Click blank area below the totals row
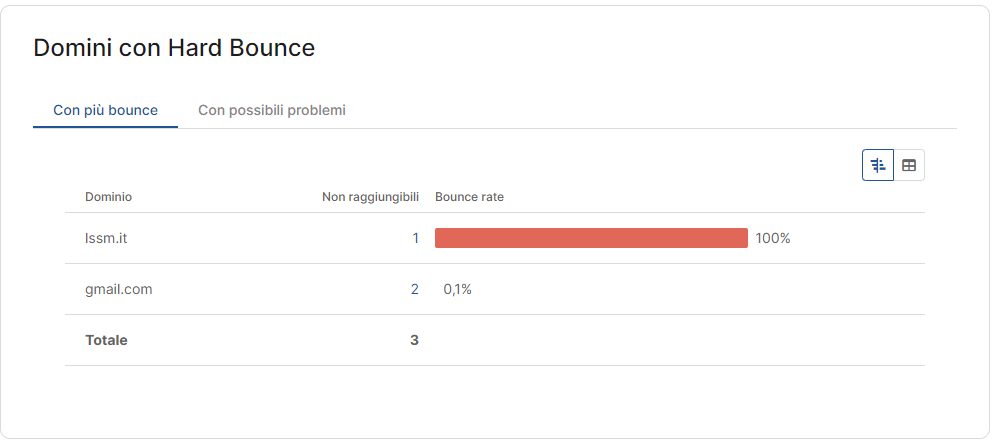The image size is (993, 440). (x=495, y=399)
